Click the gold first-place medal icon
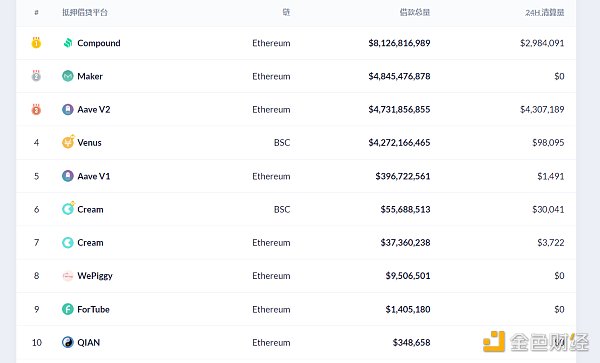600x363 pixels. [x=36, y=42]
